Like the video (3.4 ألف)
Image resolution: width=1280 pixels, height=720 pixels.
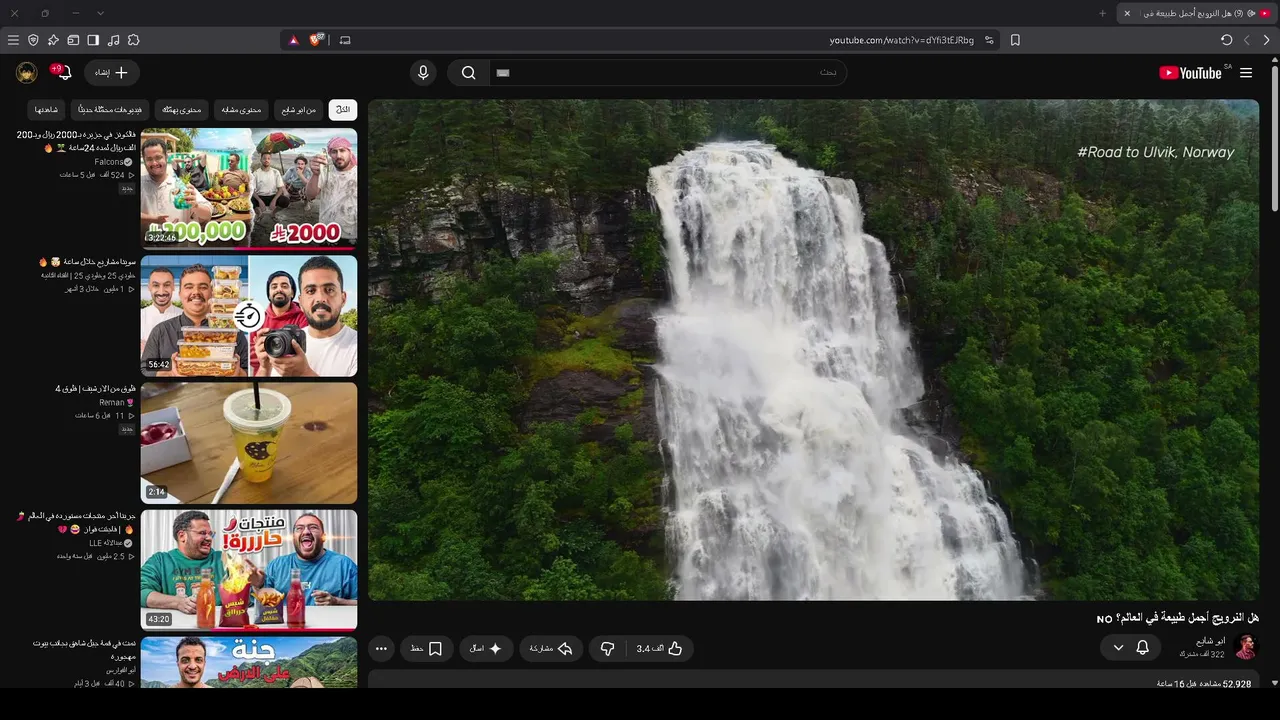(661, 649)
